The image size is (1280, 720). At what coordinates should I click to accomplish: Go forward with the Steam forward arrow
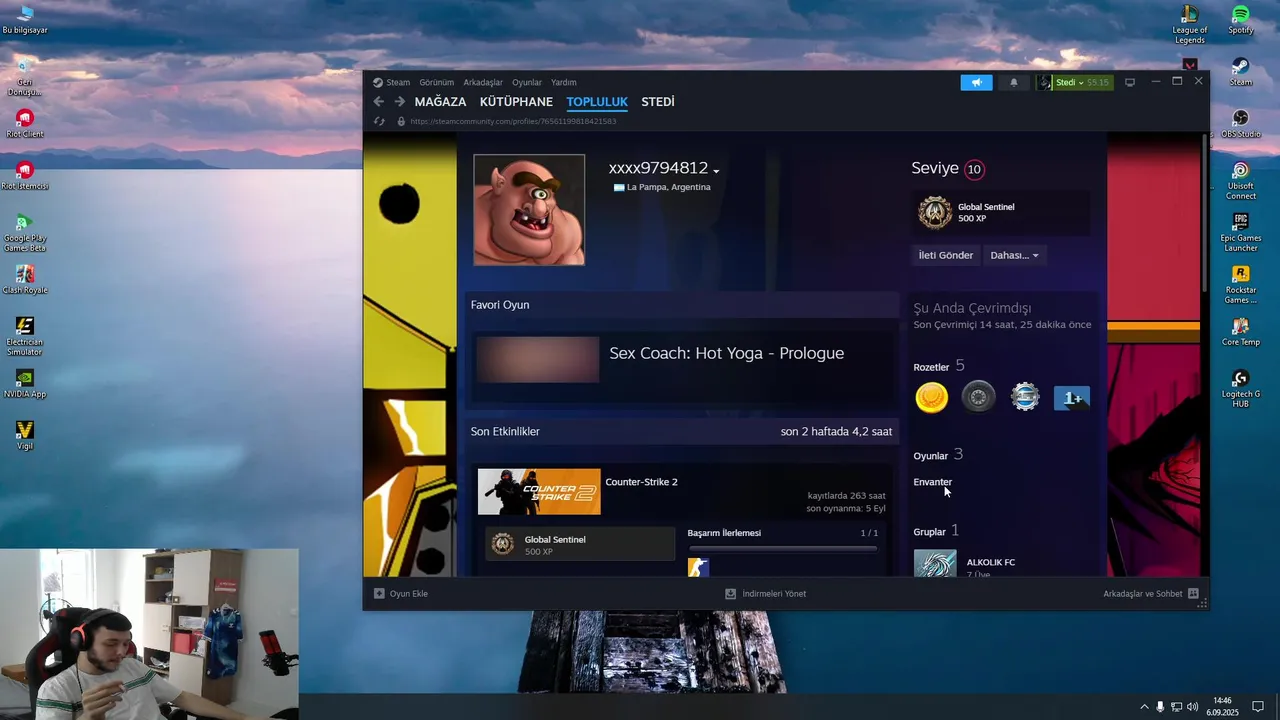coord(400,102)
